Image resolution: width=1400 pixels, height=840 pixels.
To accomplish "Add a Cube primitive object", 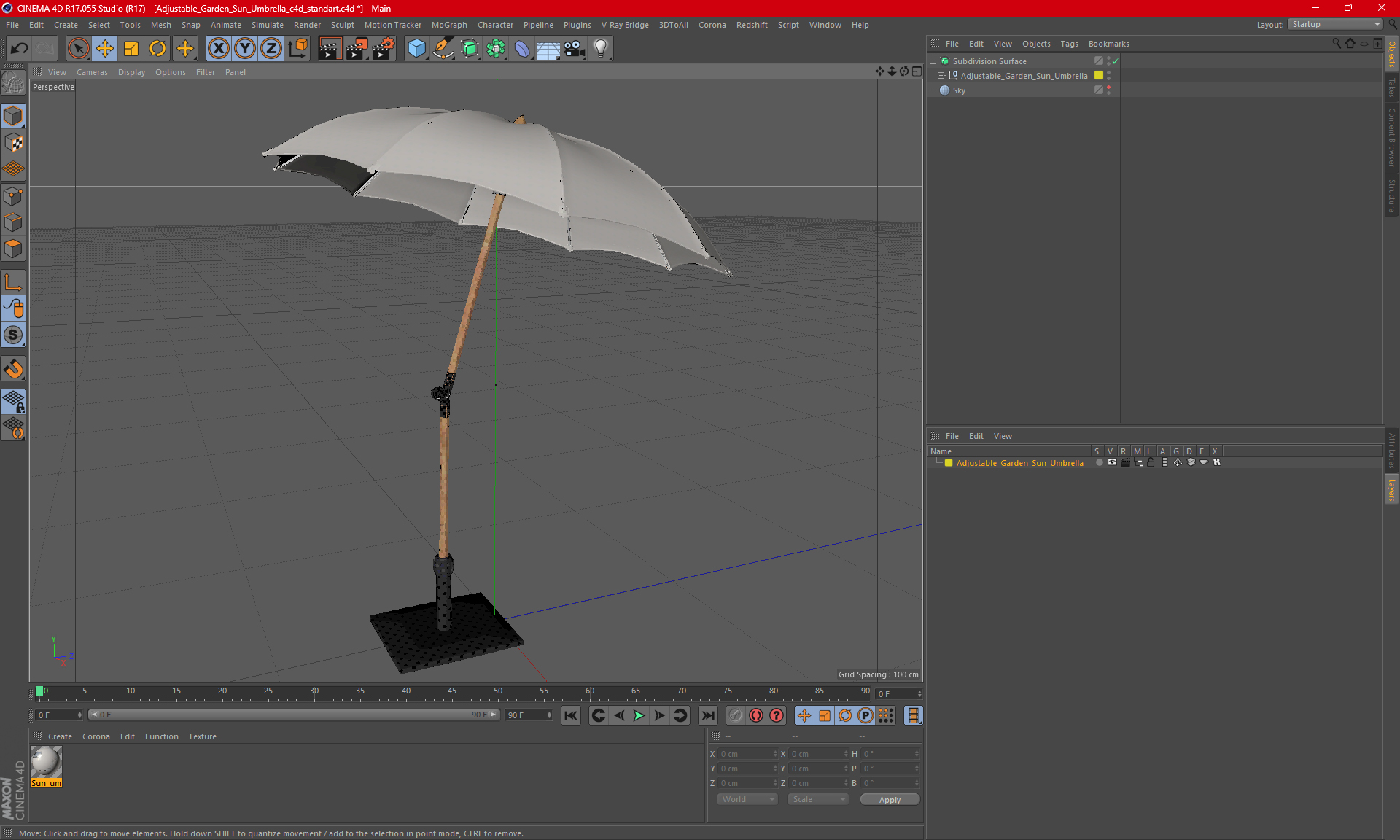I will (416, 49).
